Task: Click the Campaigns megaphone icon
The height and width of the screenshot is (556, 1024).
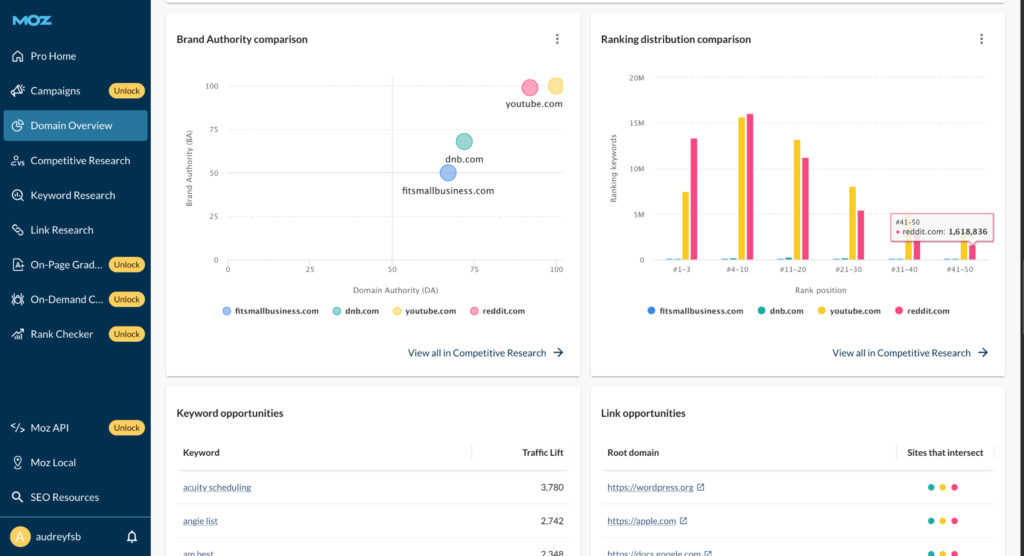Action: tap(18, 91)
